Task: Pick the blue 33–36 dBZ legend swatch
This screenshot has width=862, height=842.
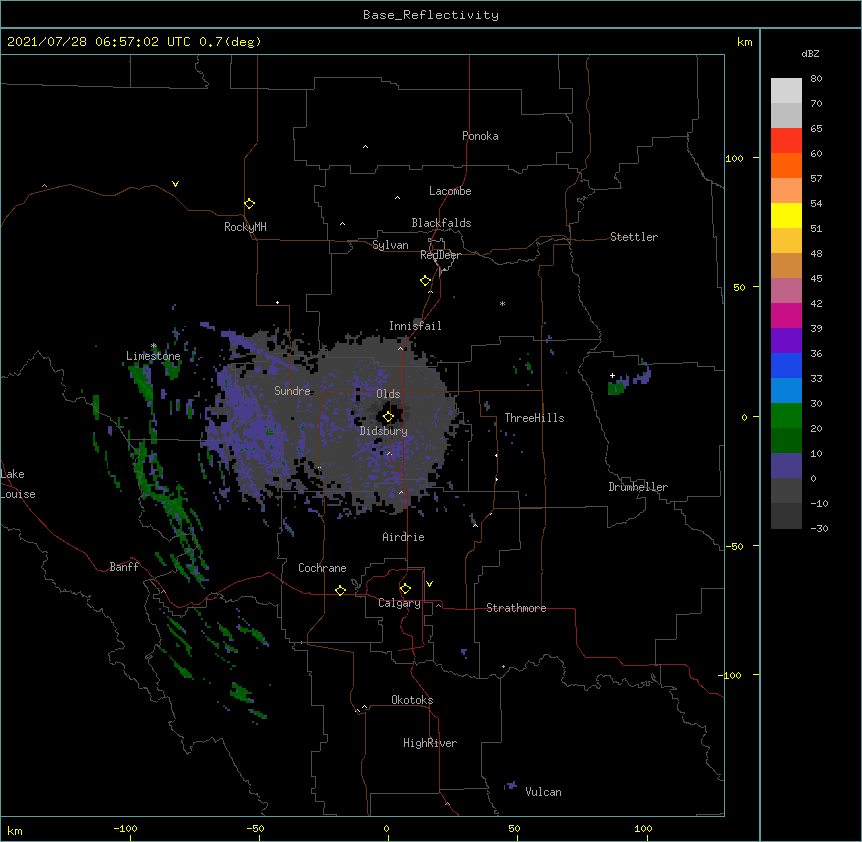Action: click(x=786, y=365)
